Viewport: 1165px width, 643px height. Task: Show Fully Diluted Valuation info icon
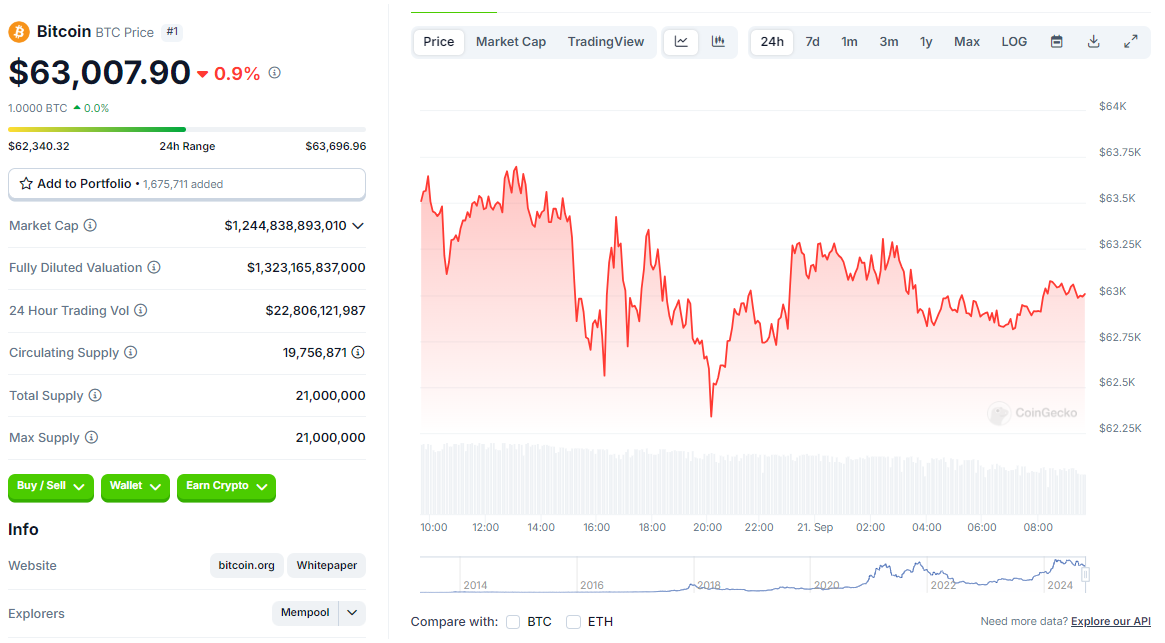154,268
